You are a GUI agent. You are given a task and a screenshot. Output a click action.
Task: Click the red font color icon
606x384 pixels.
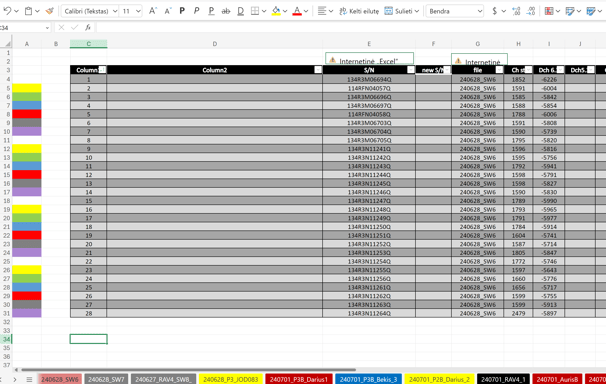pos(297,11)
